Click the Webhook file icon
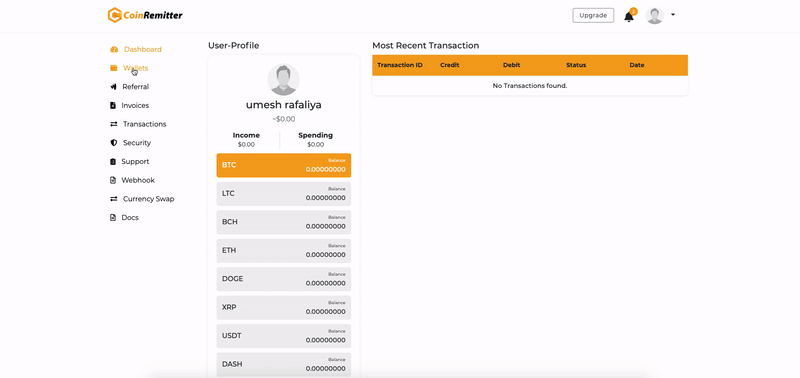Viewport: 800px width, 378px height. tap(113, 180)
